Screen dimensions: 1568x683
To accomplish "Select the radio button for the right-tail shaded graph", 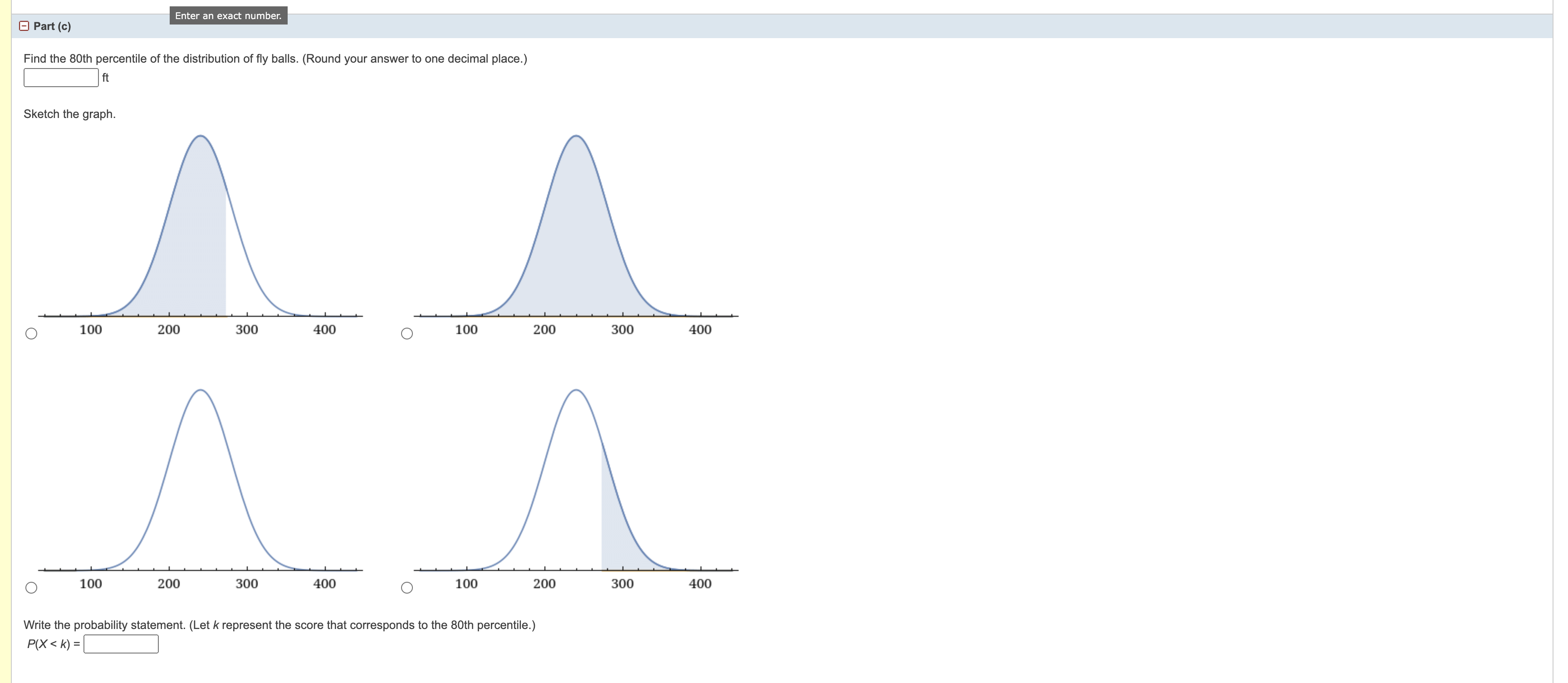I will coord(407,587).
